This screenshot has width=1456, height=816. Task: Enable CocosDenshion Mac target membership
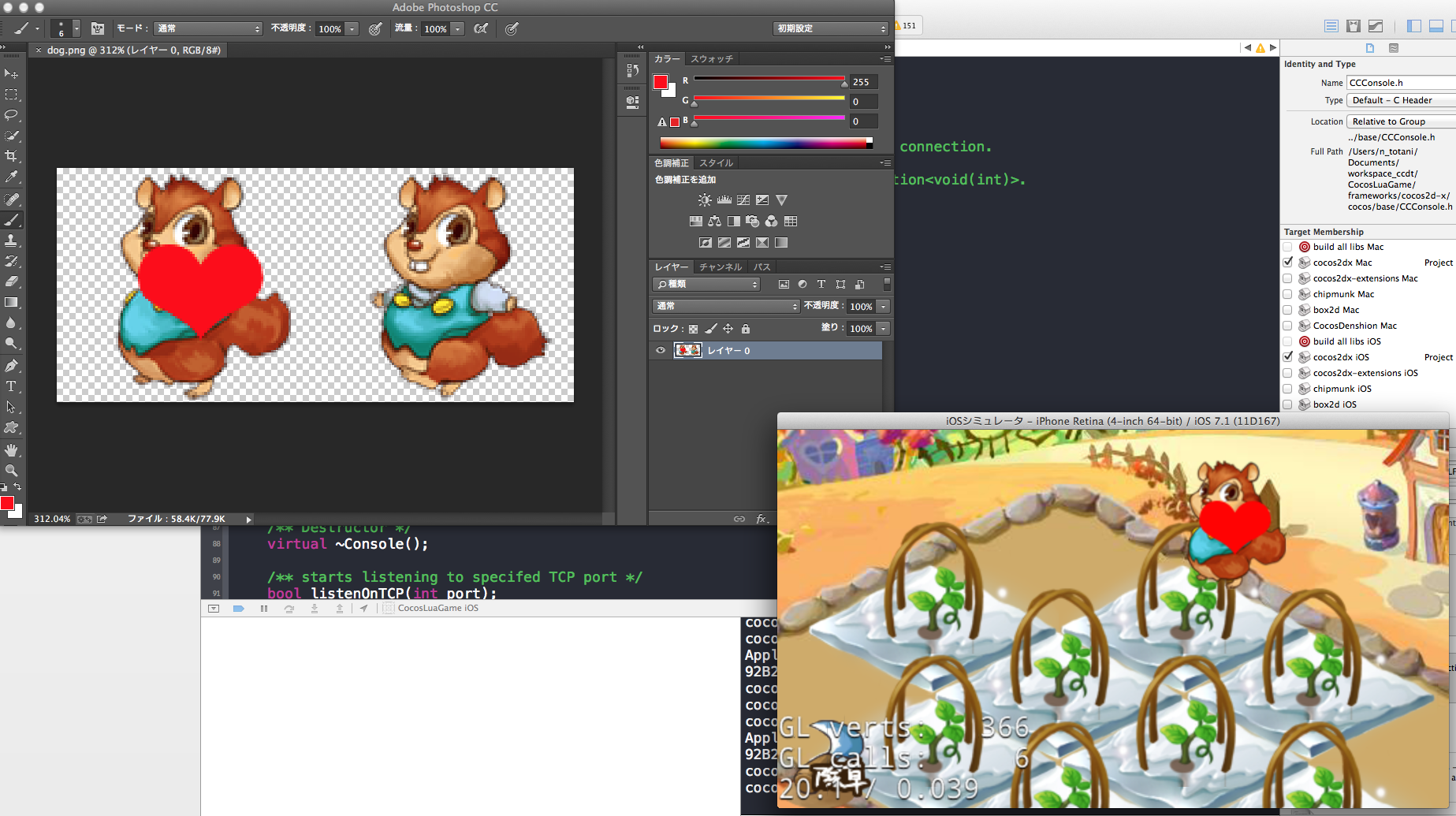(x=1288, y=326)
